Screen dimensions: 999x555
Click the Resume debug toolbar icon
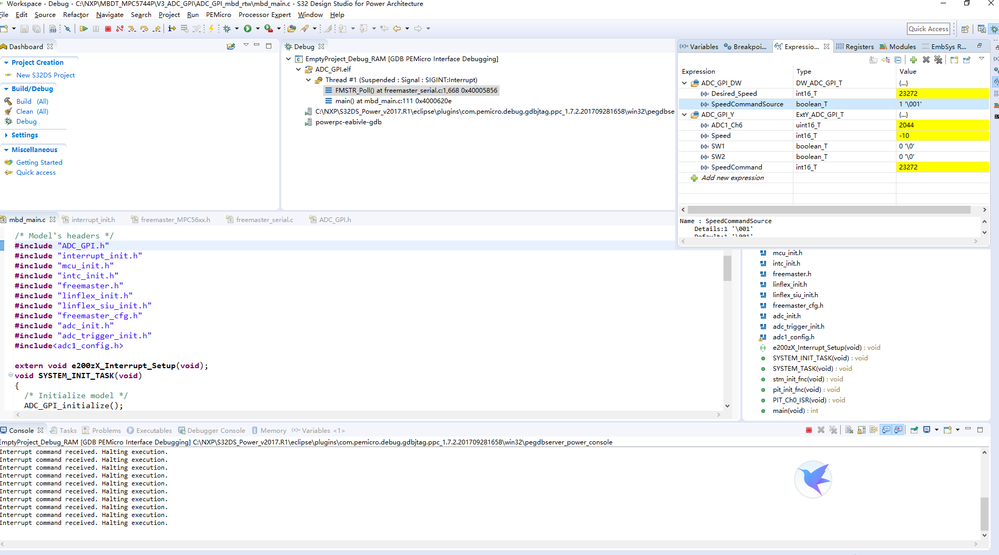[83, 29]
